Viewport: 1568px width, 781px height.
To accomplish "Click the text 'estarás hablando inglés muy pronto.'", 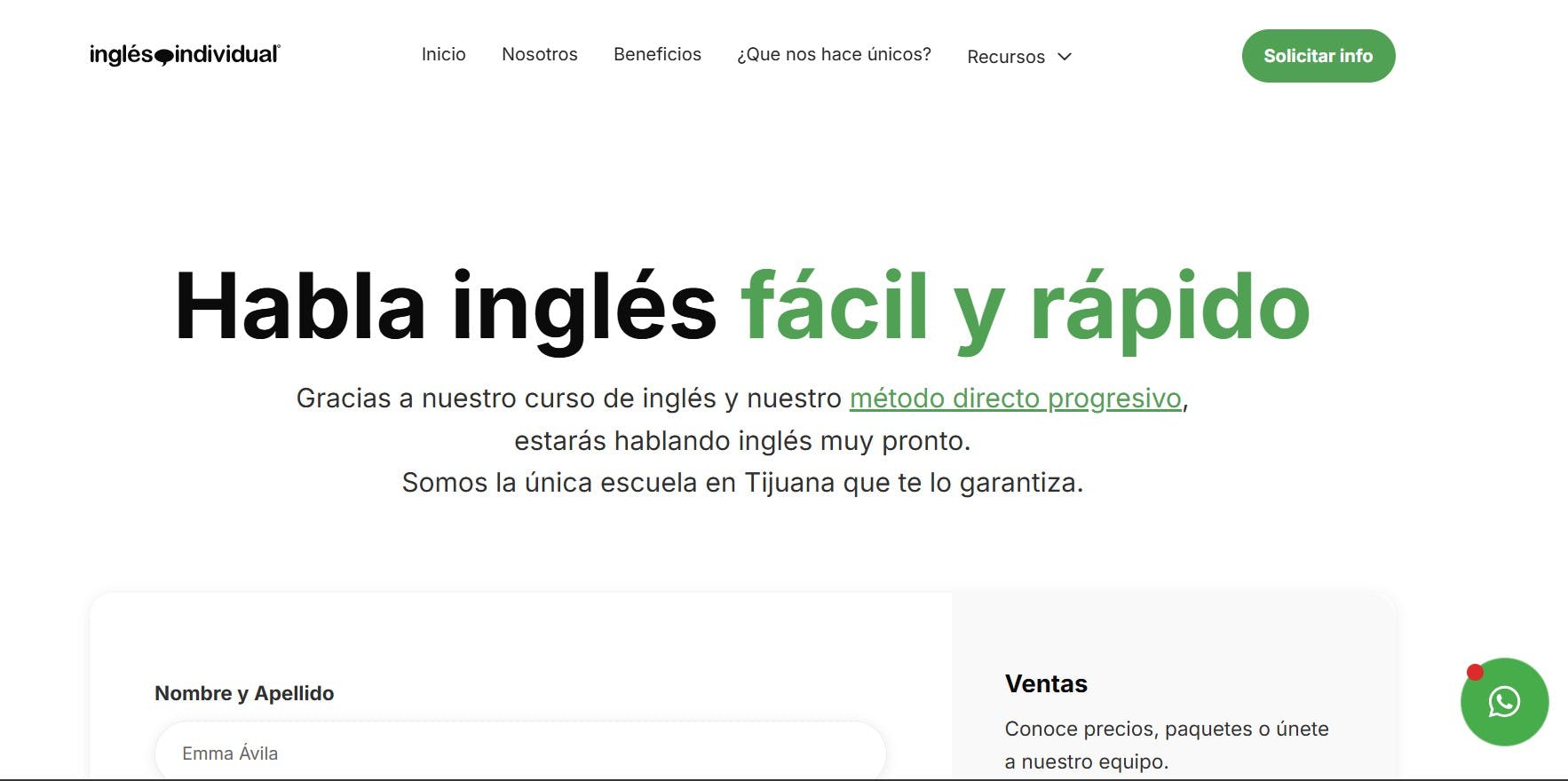I will coord(742,441).
